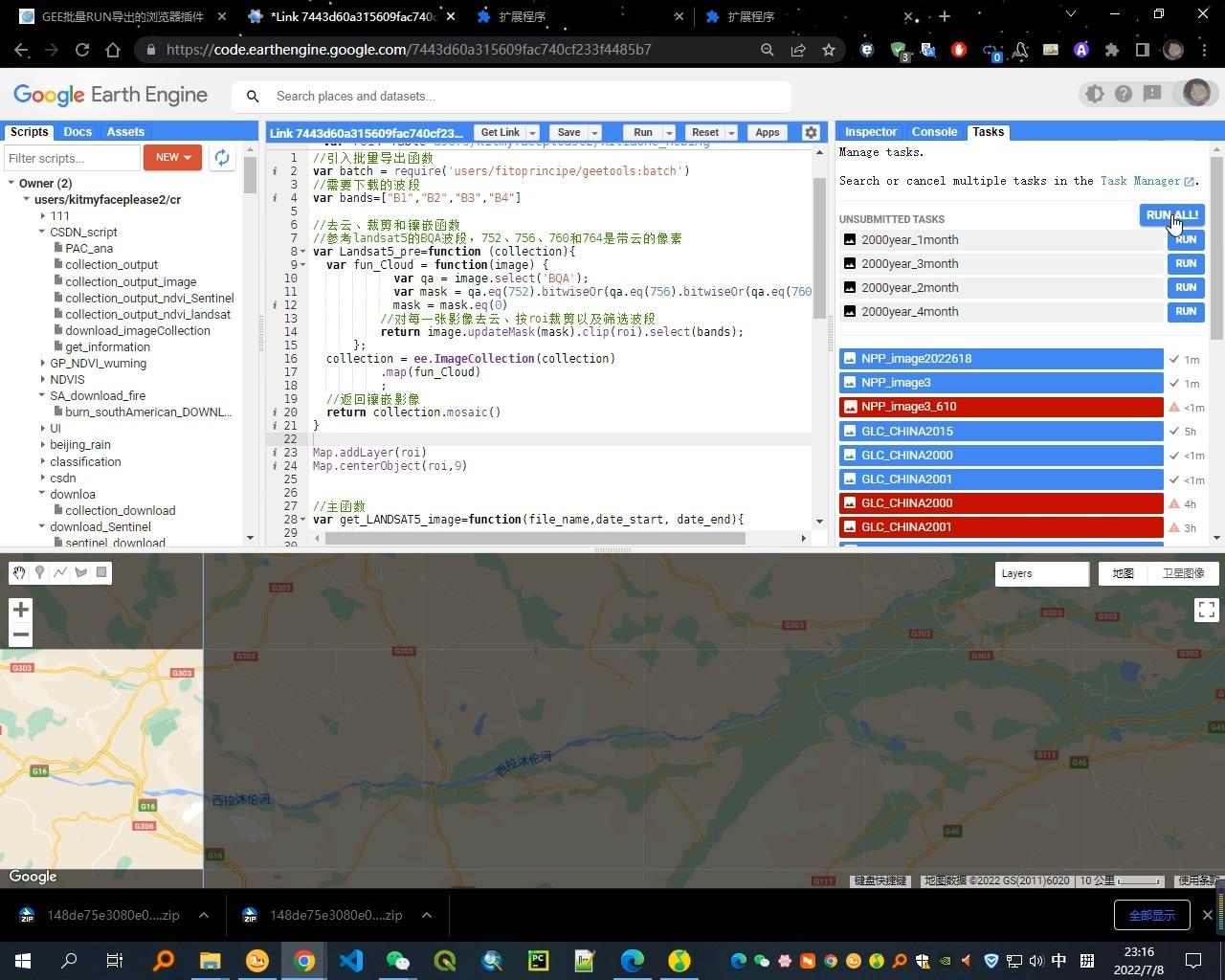Viewport: 1225px width, 980px height.
Task: Enter fullscreen mode on the map
Action: pos(1206,609)
